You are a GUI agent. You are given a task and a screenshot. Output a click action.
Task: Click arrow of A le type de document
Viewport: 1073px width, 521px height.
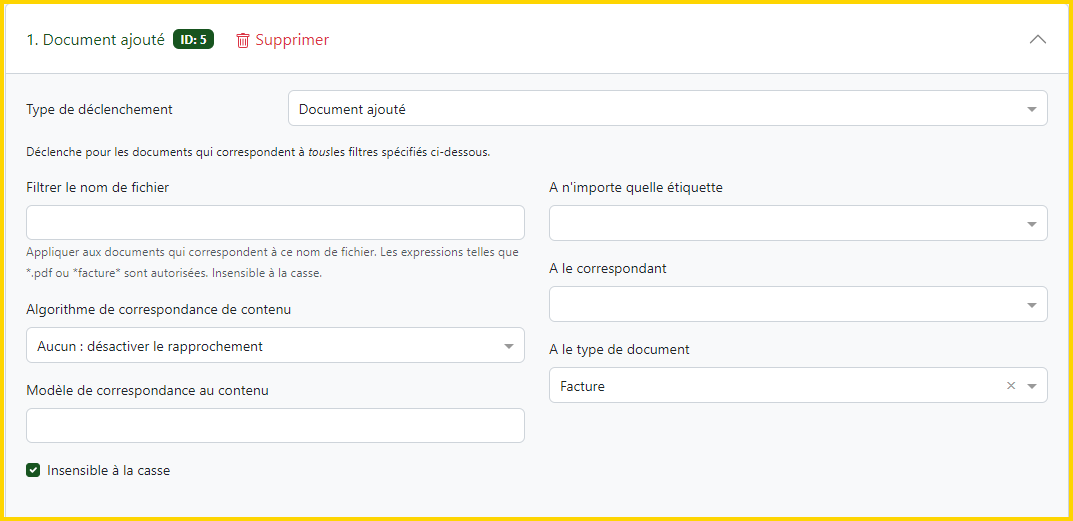[x=1032, y=386]
